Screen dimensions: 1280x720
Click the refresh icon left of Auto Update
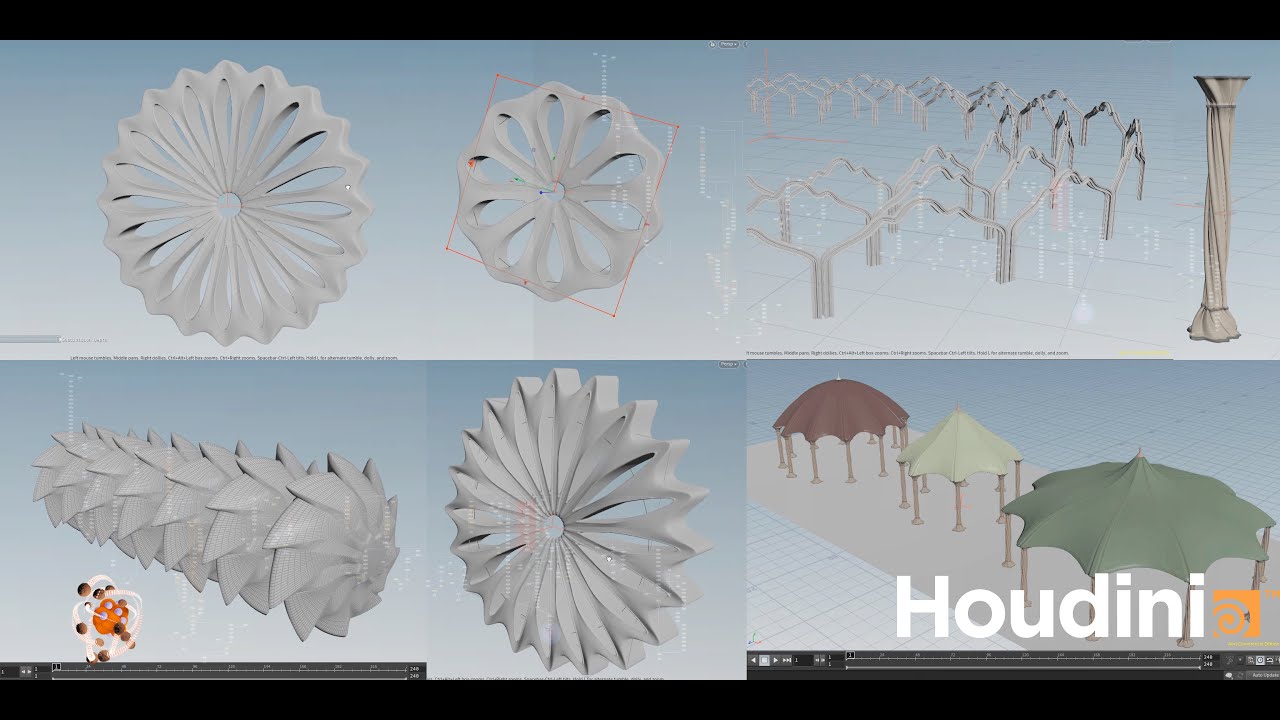click(x=1240, y=676)
